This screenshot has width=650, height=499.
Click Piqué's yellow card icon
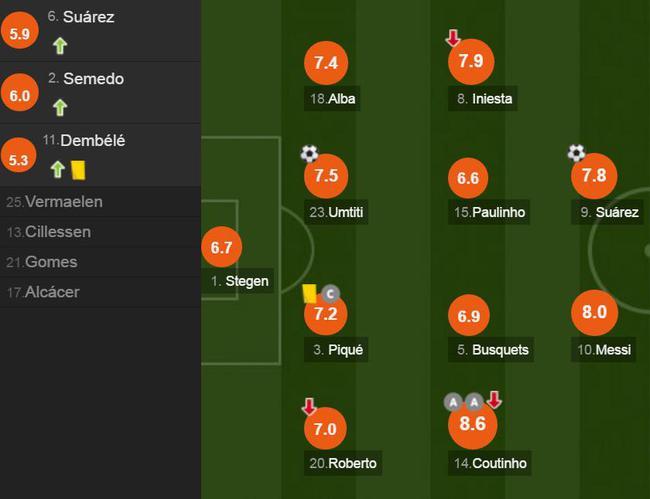tap(309, 293)
